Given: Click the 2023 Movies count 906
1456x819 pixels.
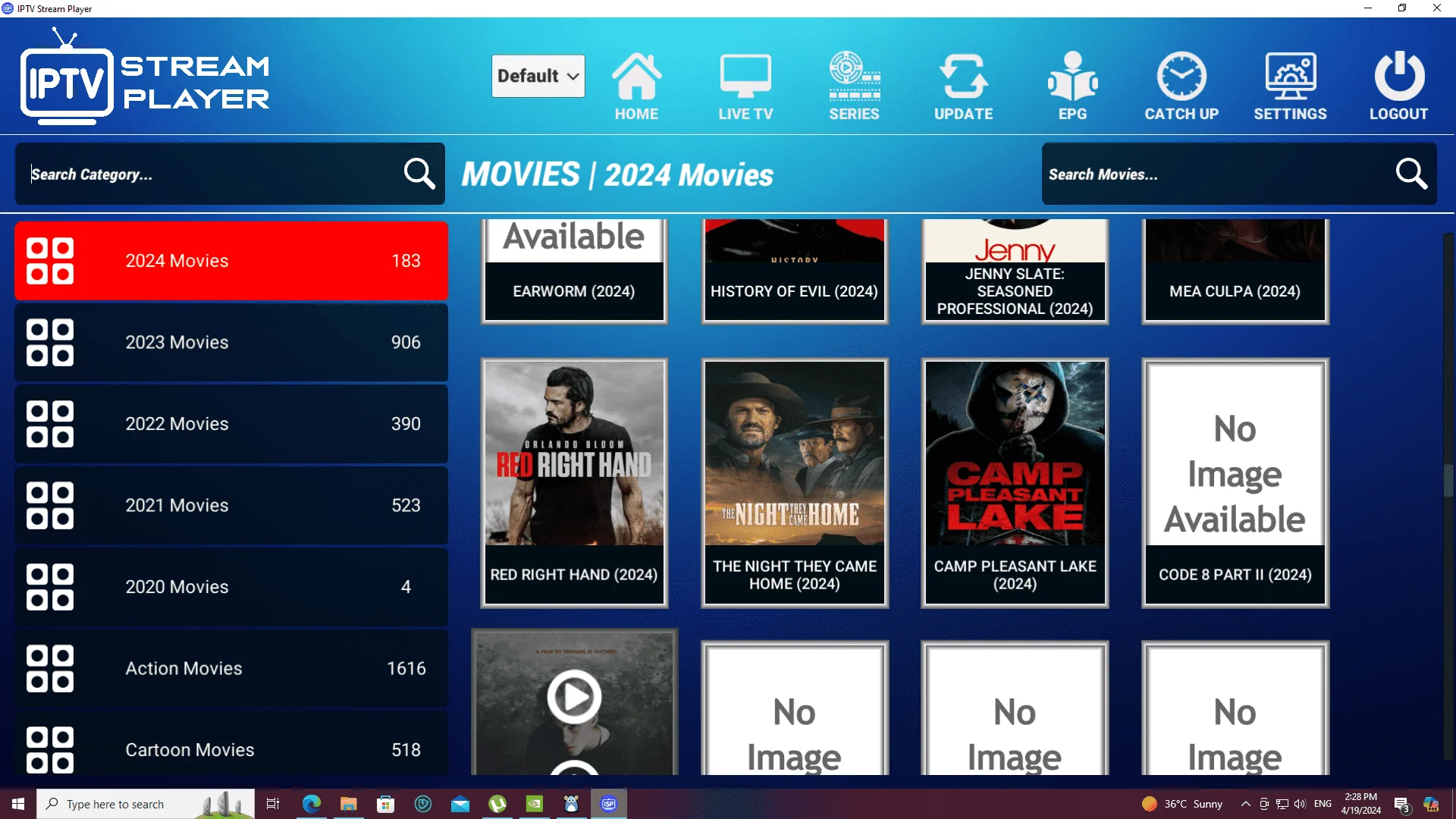Looking at the screenshot, I should 406,342.
